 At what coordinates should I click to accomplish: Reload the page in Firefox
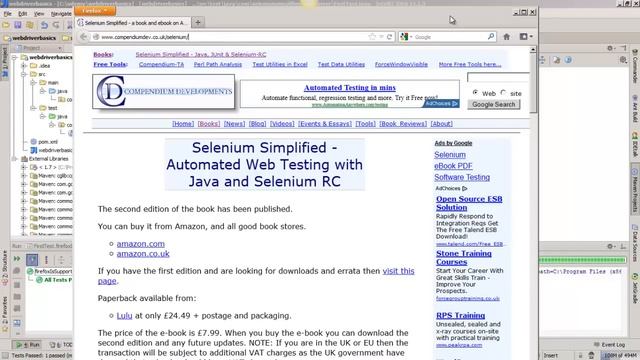(x=389, y=37)
